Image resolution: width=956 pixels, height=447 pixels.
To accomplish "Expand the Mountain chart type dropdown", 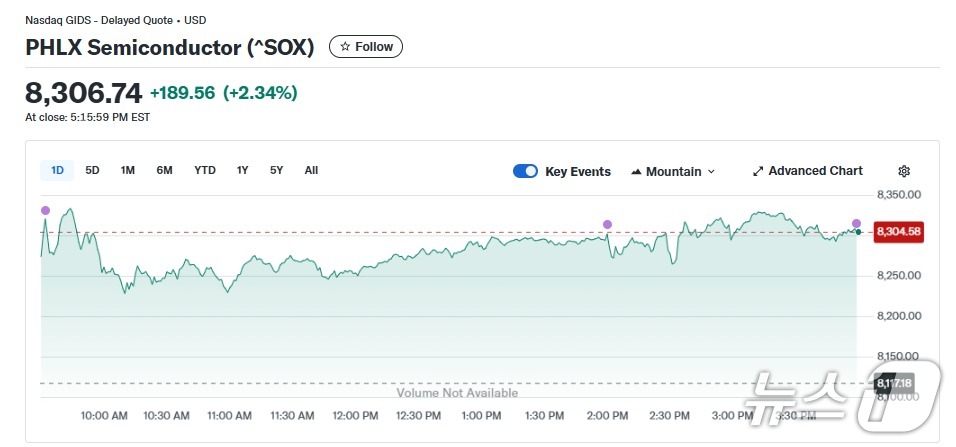I will 711,172.
